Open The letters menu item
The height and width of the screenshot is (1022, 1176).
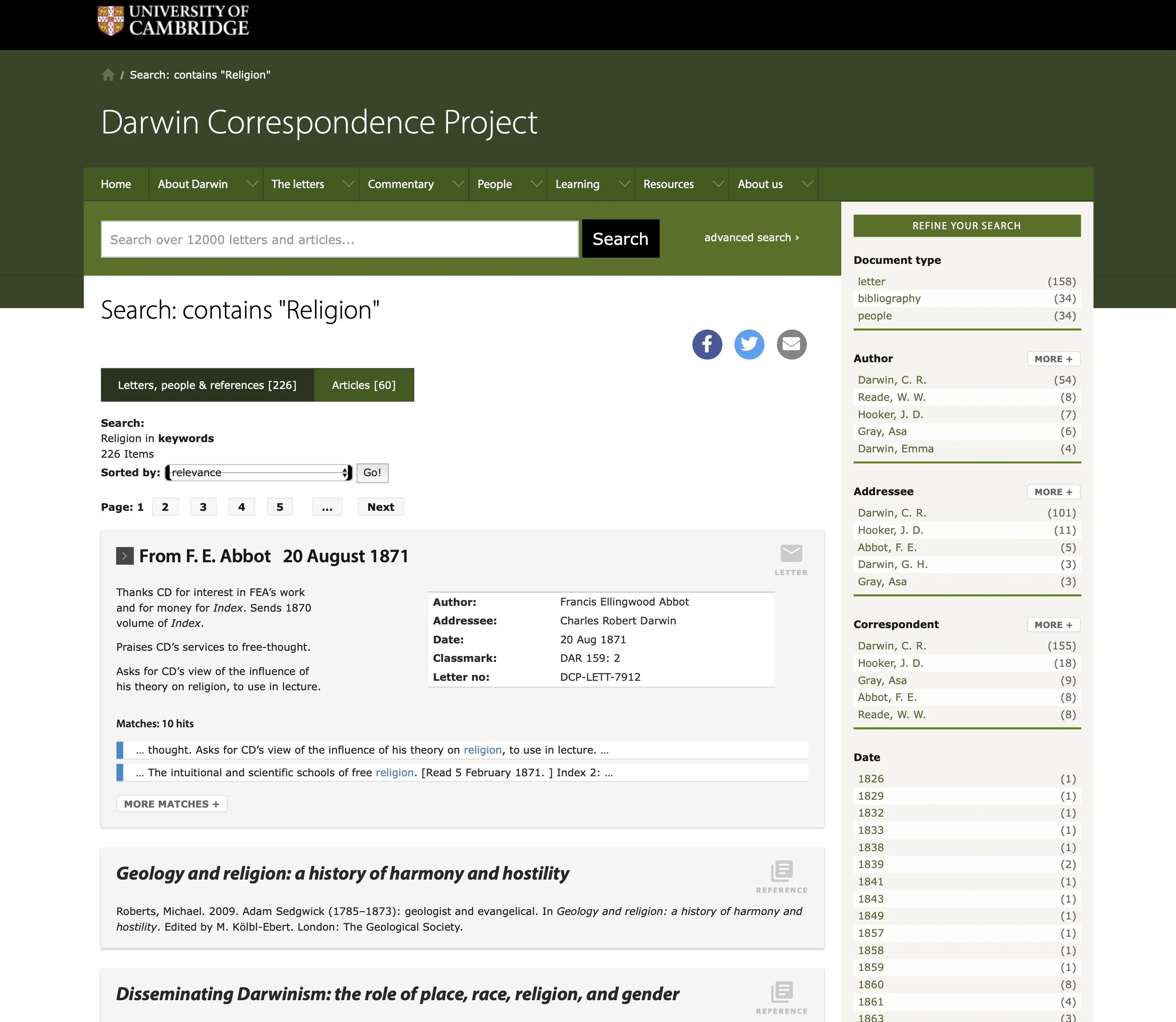coord(297,184)
